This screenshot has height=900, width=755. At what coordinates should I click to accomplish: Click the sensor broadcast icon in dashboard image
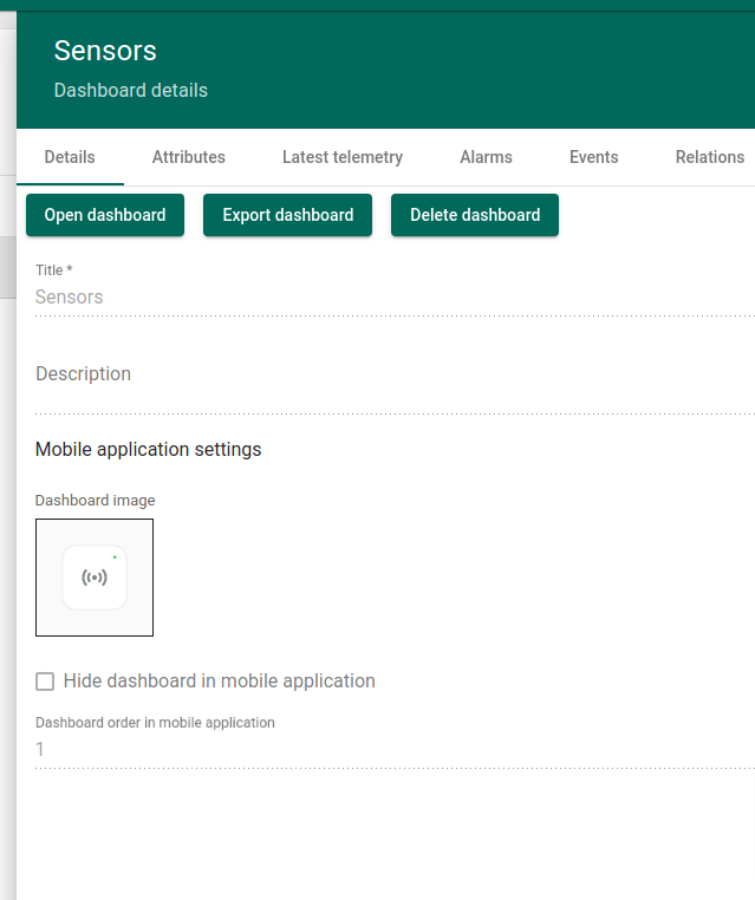coord(95,578)
